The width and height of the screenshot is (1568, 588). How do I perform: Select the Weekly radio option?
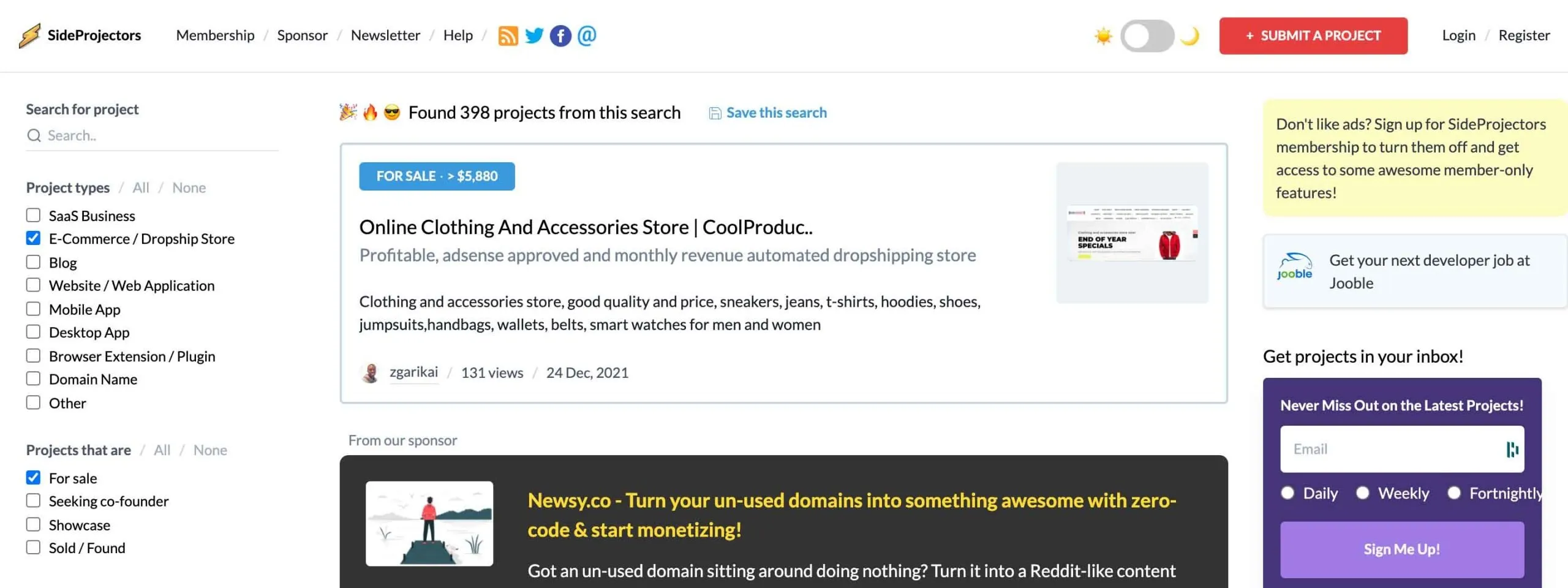[x=1363, y=493]
